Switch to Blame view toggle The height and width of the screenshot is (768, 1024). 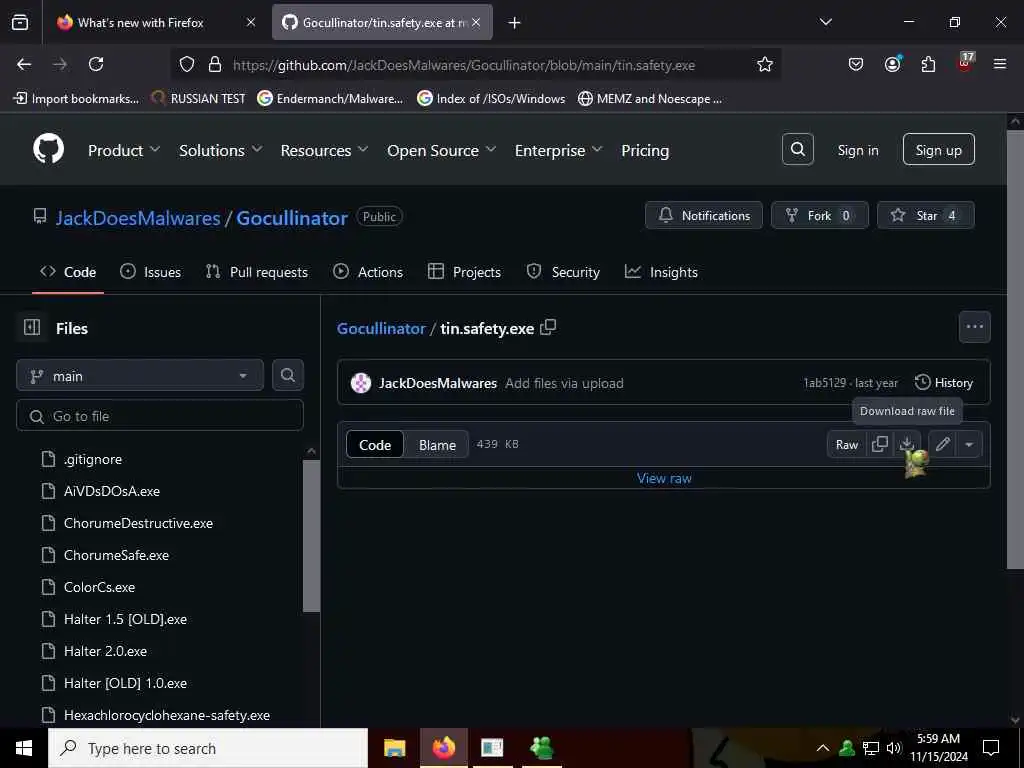(437, 445)
